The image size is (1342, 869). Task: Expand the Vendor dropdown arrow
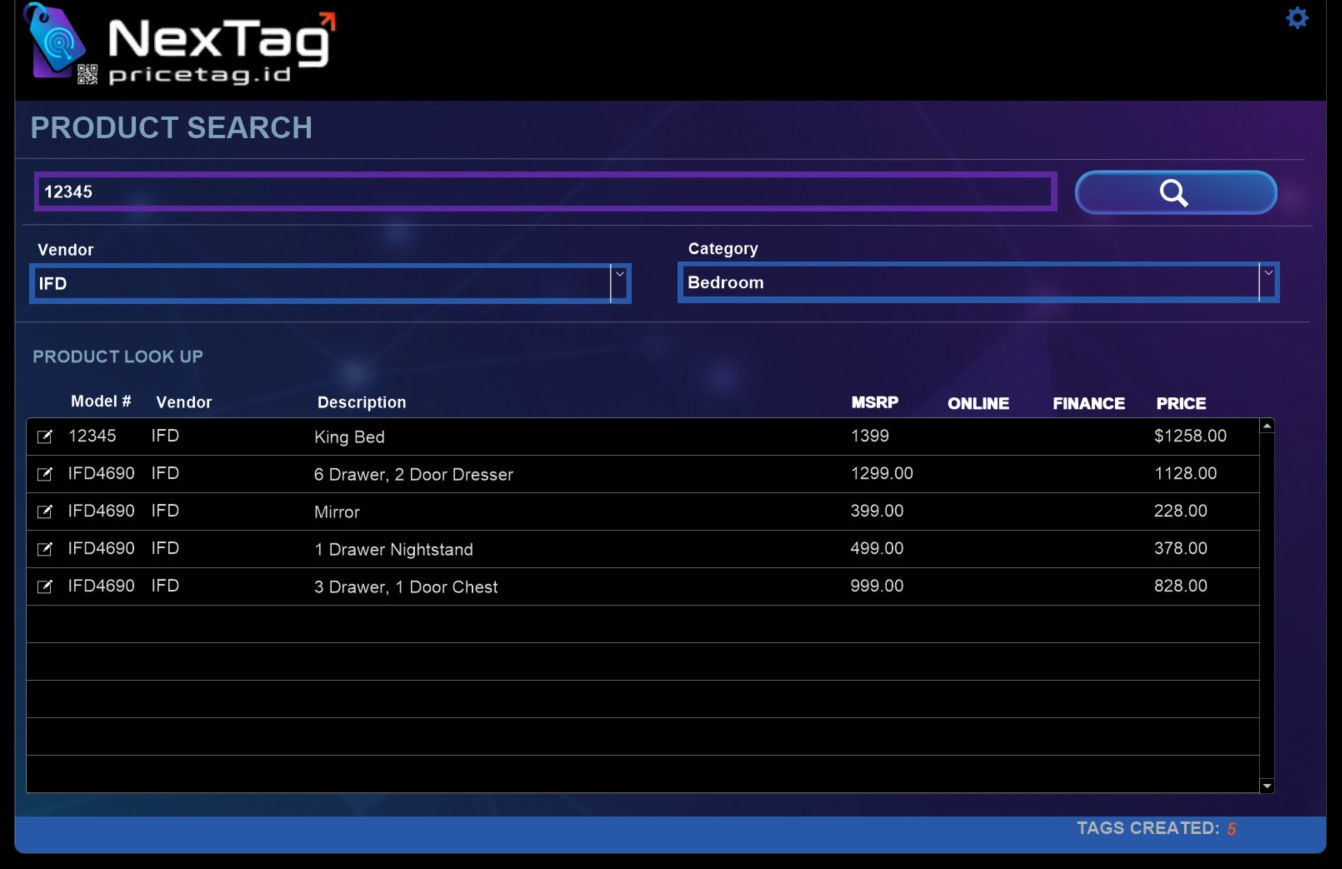tap(619, 283)
